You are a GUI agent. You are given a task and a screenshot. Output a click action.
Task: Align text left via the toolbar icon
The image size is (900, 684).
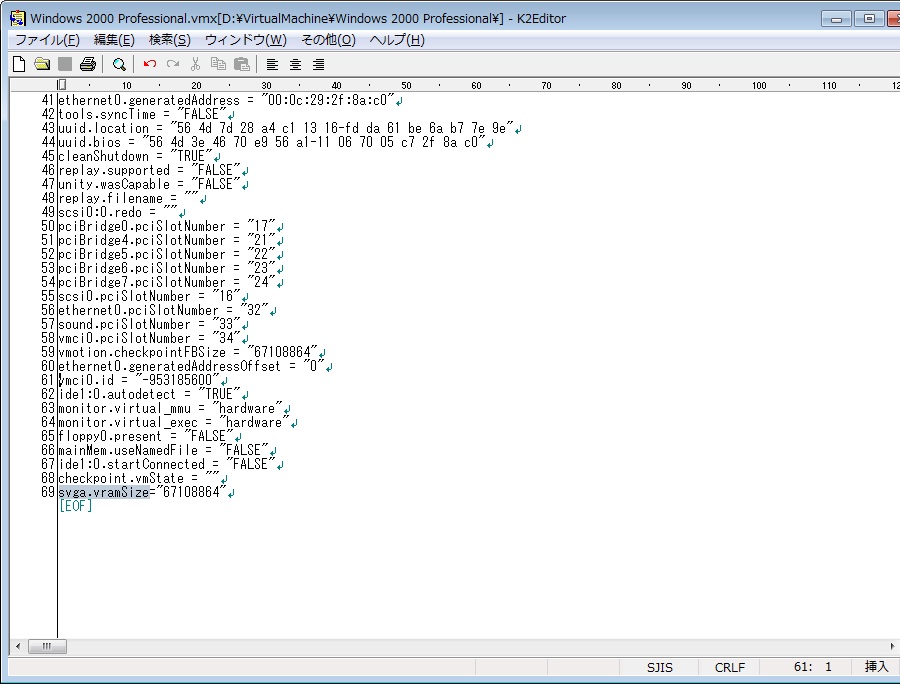point(273,64)
